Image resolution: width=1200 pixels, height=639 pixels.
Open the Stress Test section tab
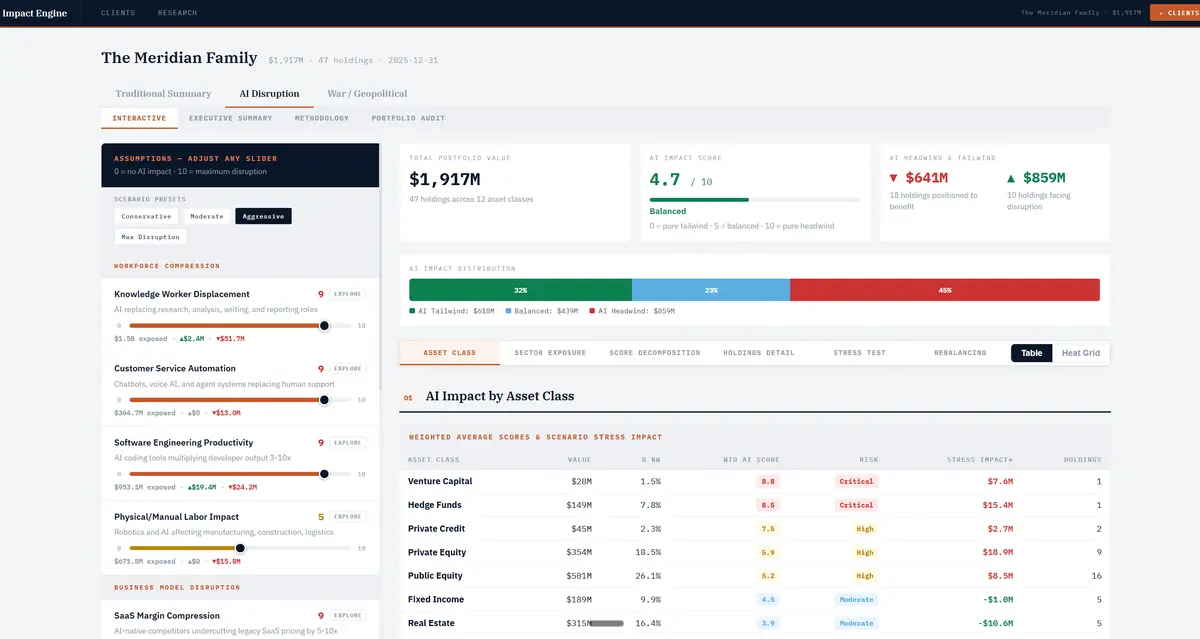(859, 353)
